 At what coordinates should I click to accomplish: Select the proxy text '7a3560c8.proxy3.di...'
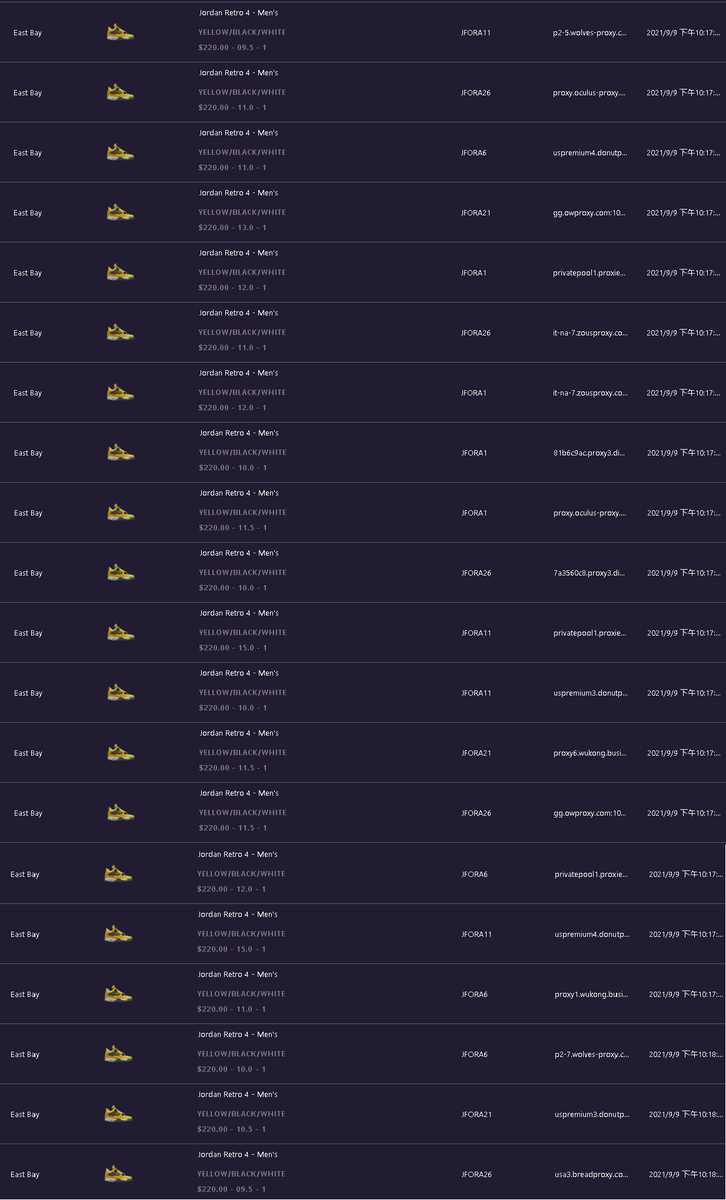pos(589,573)
